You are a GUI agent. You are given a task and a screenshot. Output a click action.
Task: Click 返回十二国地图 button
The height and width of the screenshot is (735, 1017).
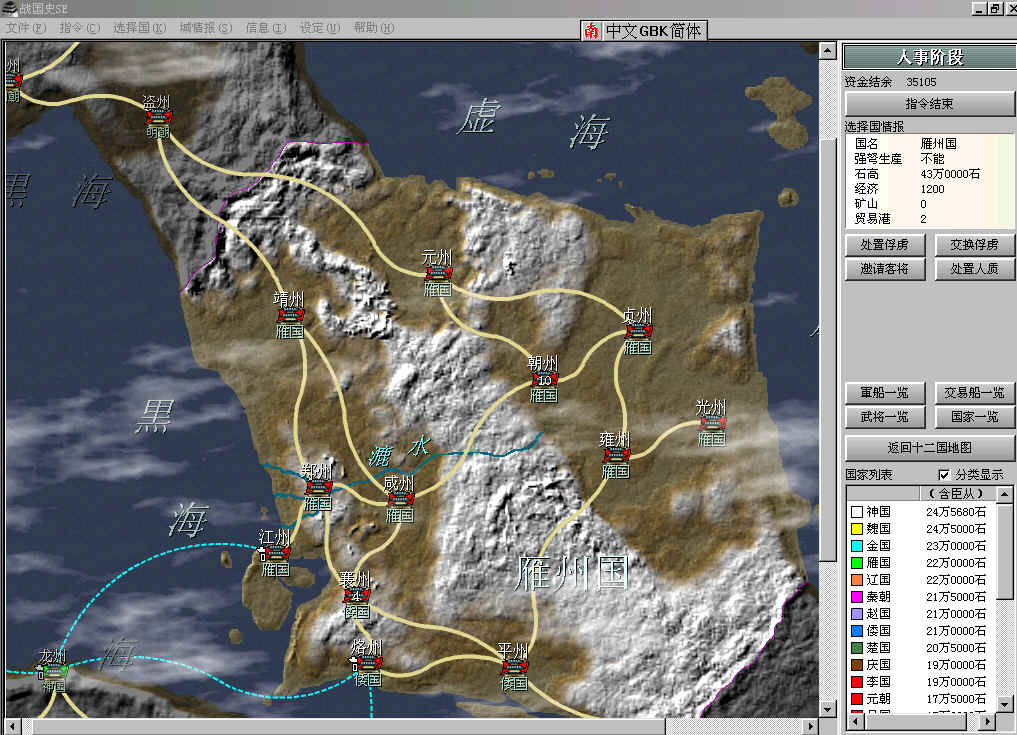[x=929, y=447]
